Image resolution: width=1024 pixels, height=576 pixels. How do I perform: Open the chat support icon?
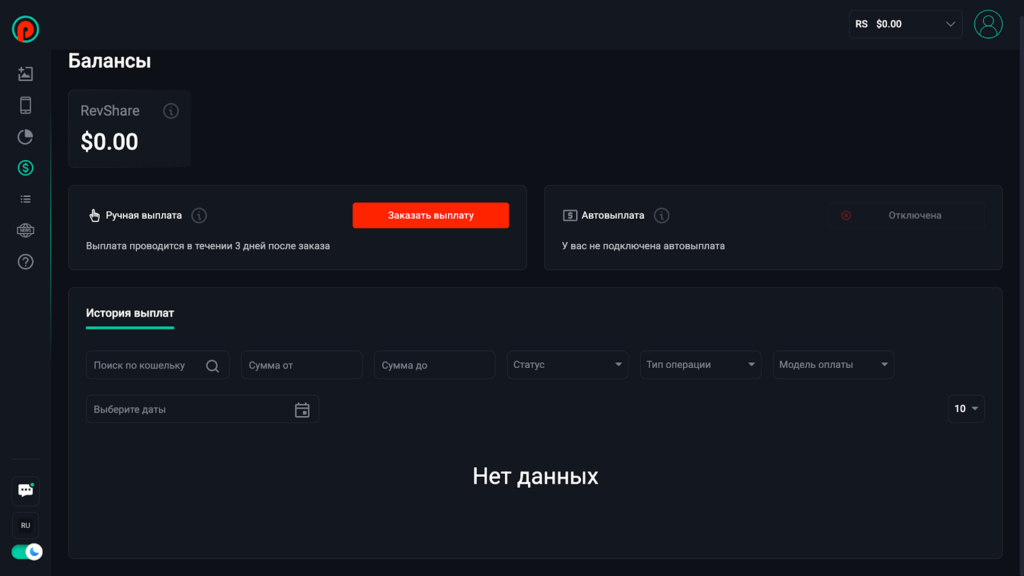pyautogui.click(x=25, y=490)
